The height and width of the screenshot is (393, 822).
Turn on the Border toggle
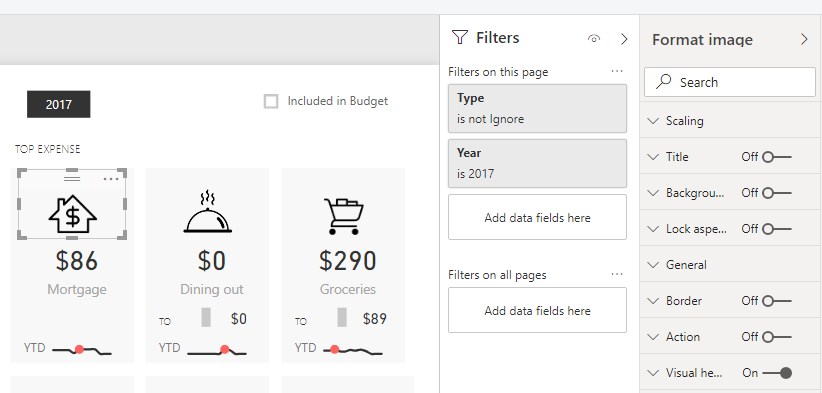coord(776,301)
